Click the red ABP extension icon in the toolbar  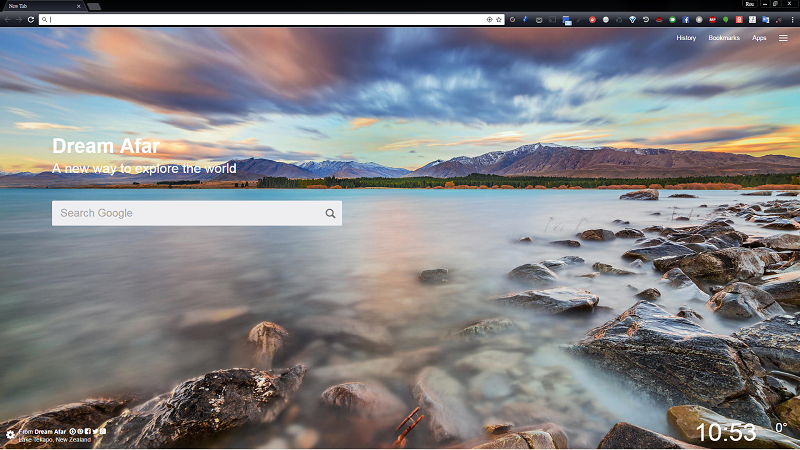pos(712,19)
